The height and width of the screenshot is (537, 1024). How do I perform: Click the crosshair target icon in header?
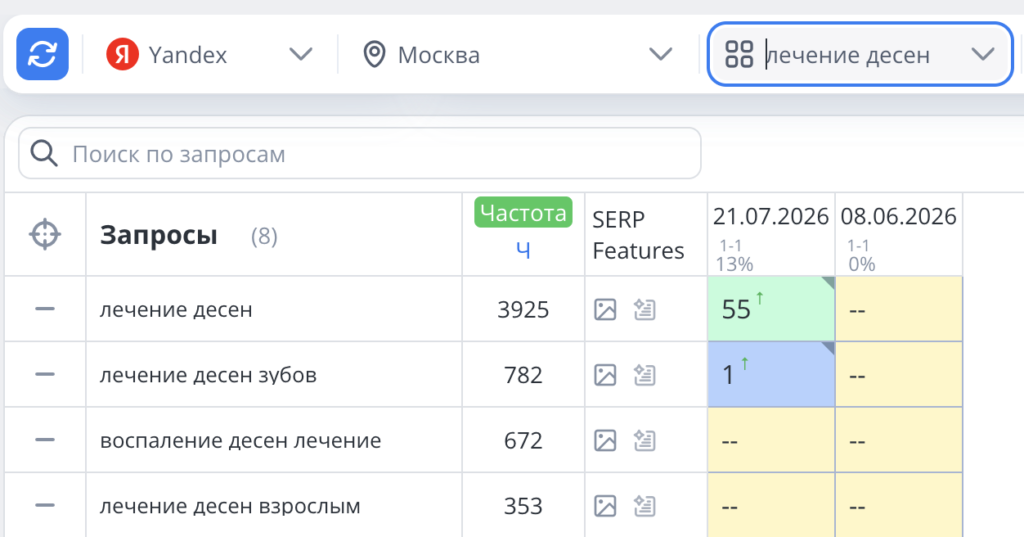(45, 235)
